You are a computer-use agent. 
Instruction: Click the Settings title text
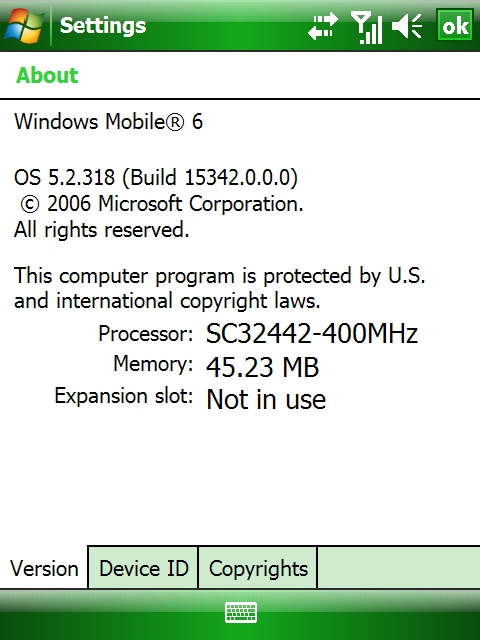coord(103,26)
